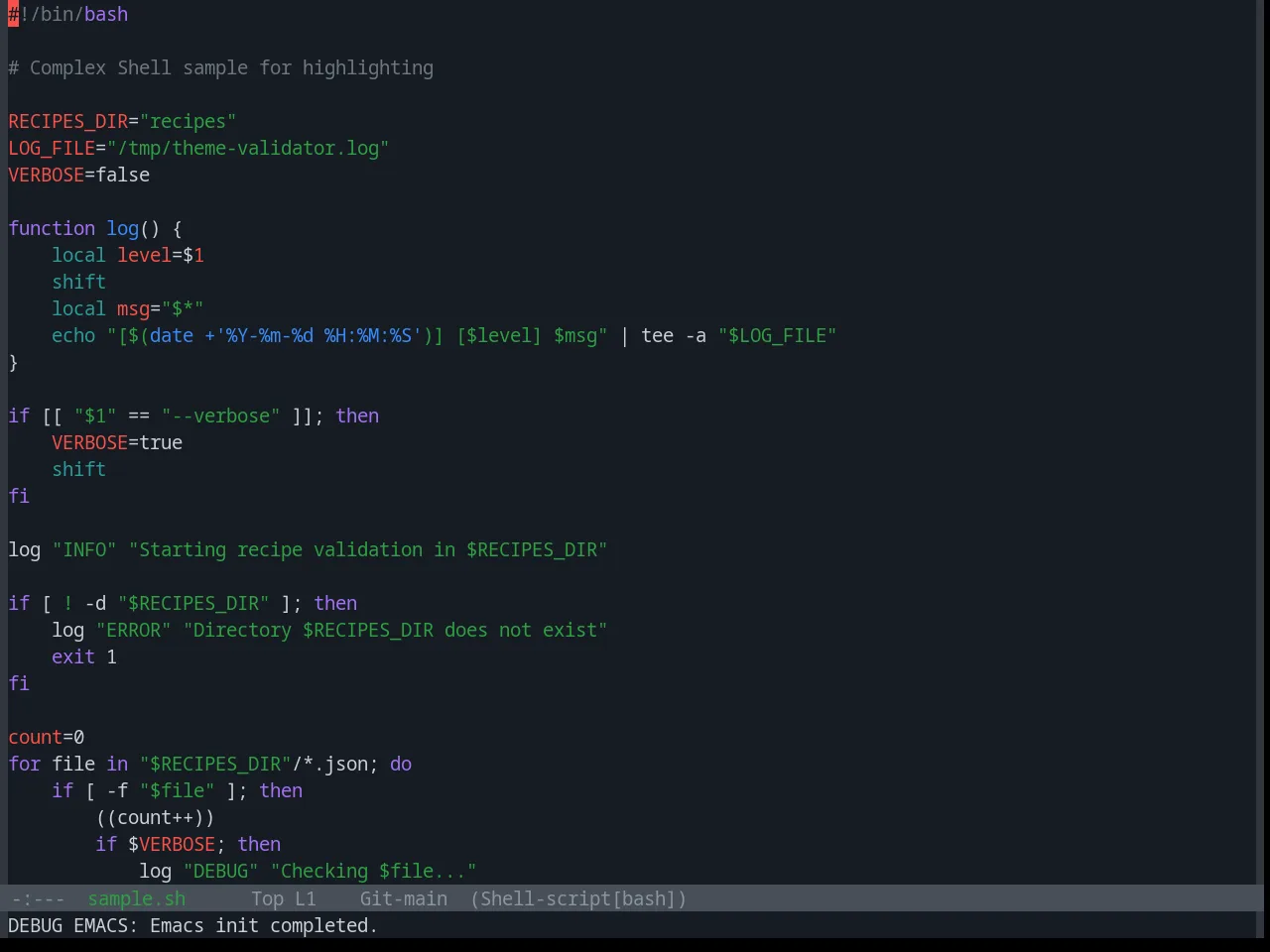Click "Directory $RECIPES_DIR does not exist" string
The height and width of the screenshot is (952, 1270).
coord(396,630)
